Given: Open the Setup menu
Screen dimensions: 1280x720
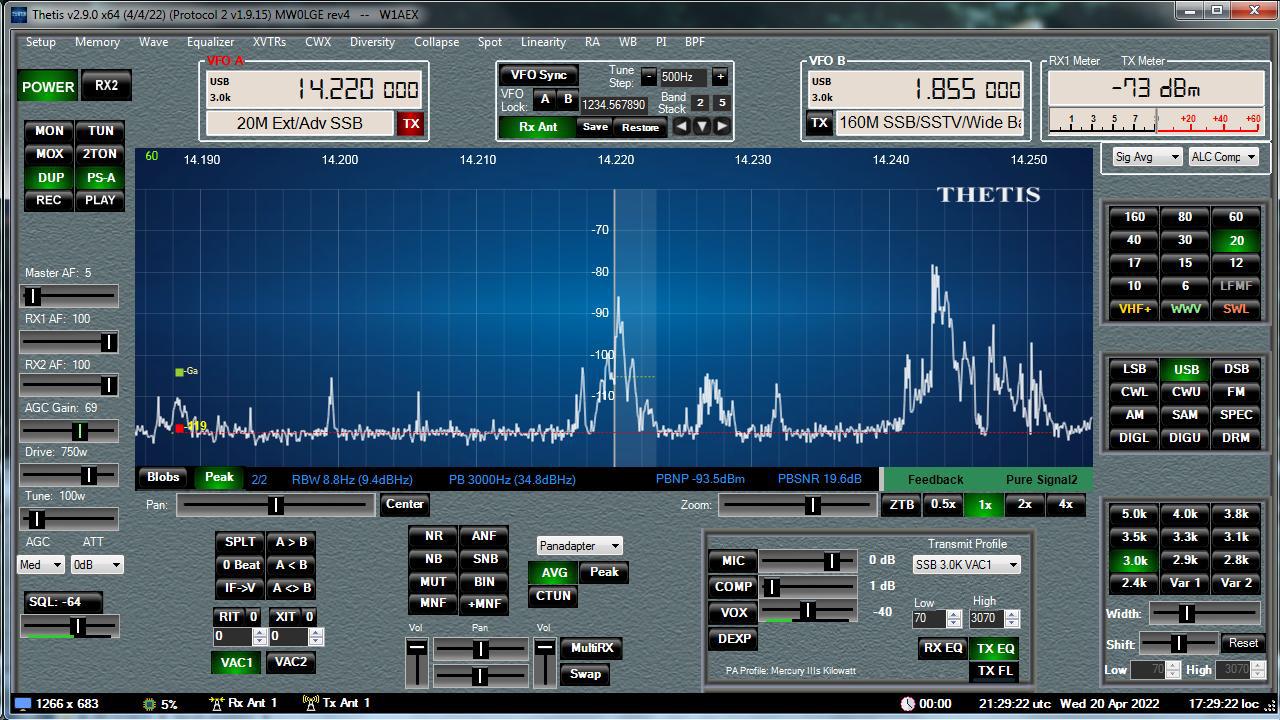Looking at the screenshot, I should [41, 42].
